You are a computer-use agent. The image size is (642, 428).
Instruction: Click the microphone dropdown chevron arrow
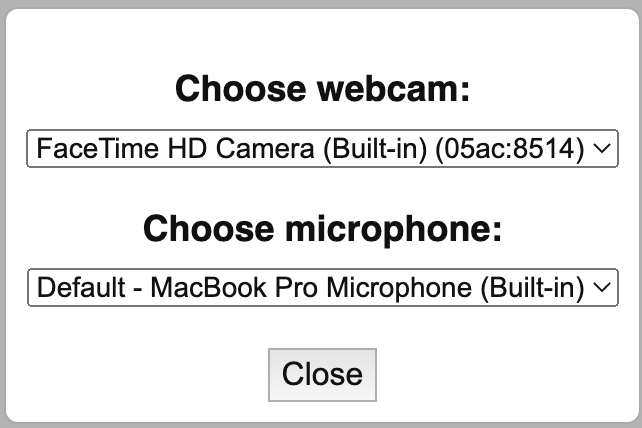click(x=601, y=288)
